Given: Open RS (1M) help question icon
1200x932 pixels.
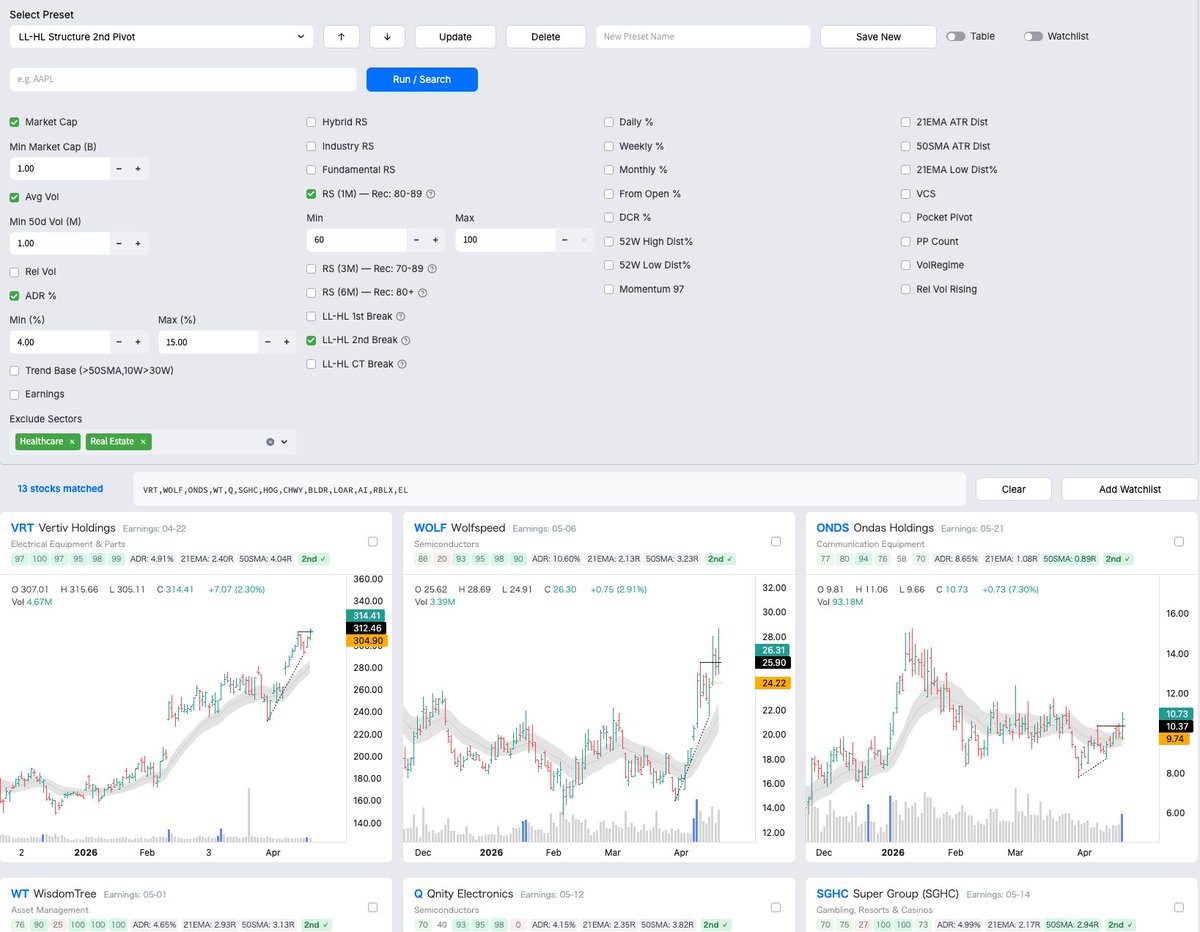Looking at the screenshot, I should point(431,194).
